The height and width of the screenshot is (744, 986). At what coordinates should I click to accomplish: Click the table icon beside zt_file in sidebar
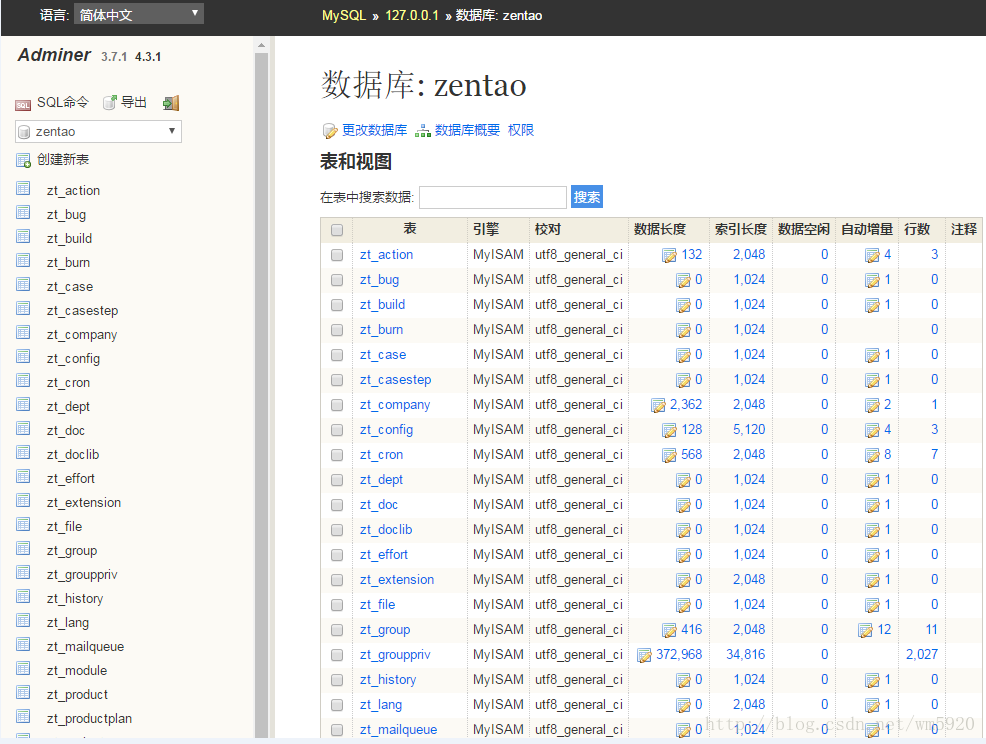(x=23, y=525)
